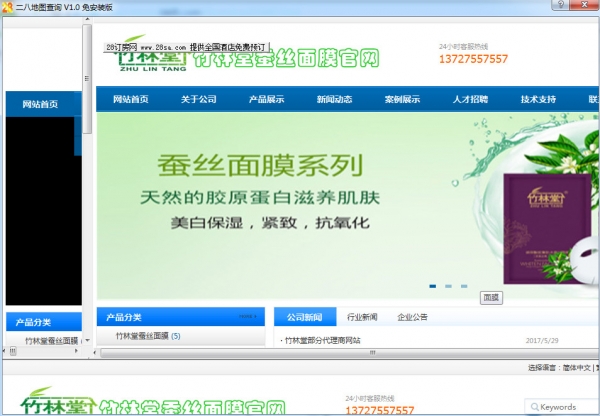The width and height of the screenshot is (600, 416).
Task: Click the 28订房网 www.28sa.com banner text
Action: [186, 47]
